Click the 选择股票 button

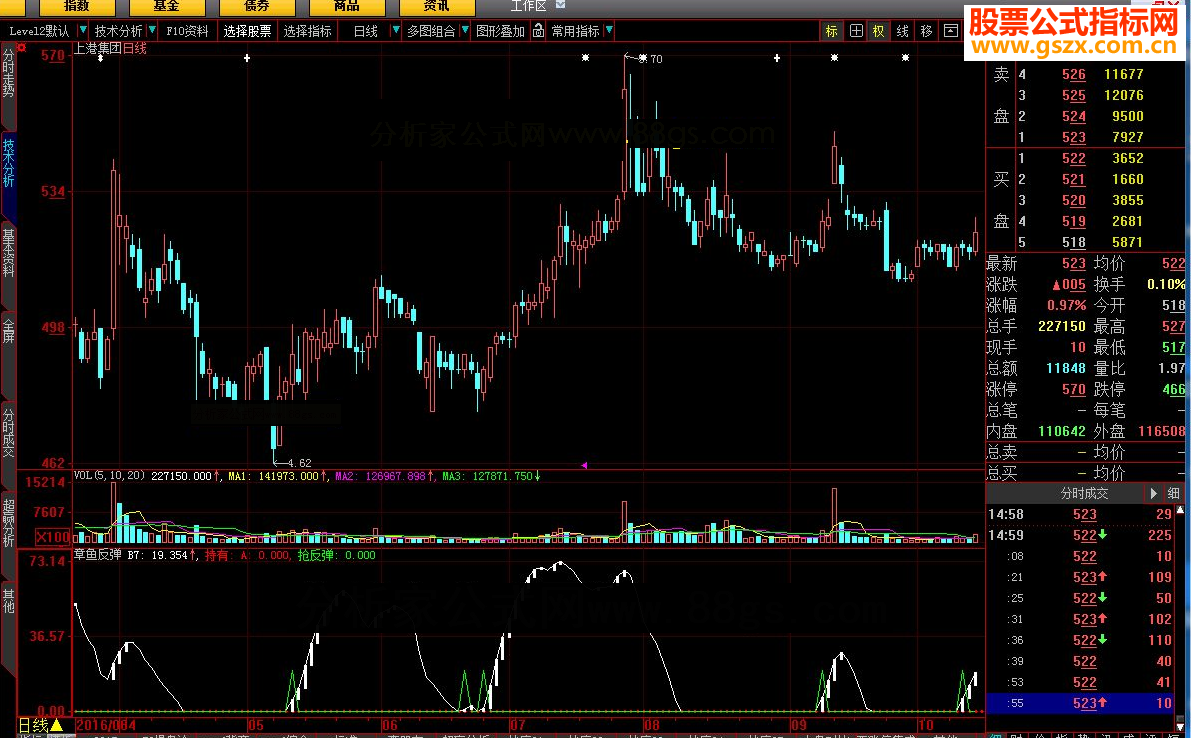(x=247, y=31)
